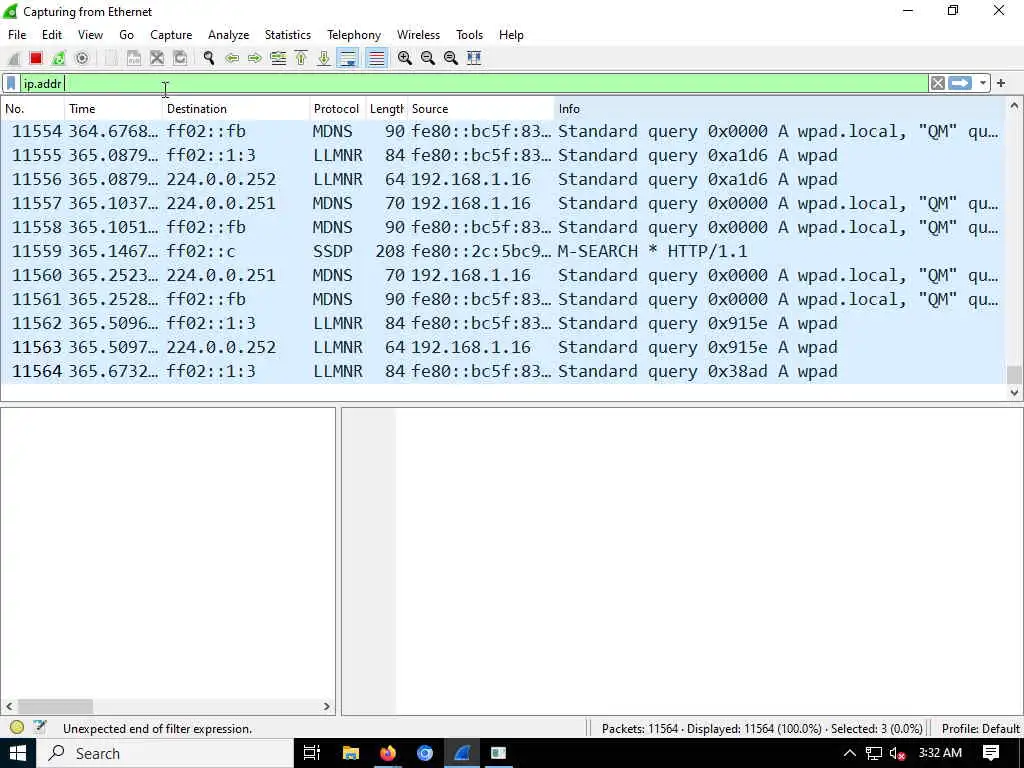Open the File menu
This screenshot has width=1024, height=768.
(17, 35)
